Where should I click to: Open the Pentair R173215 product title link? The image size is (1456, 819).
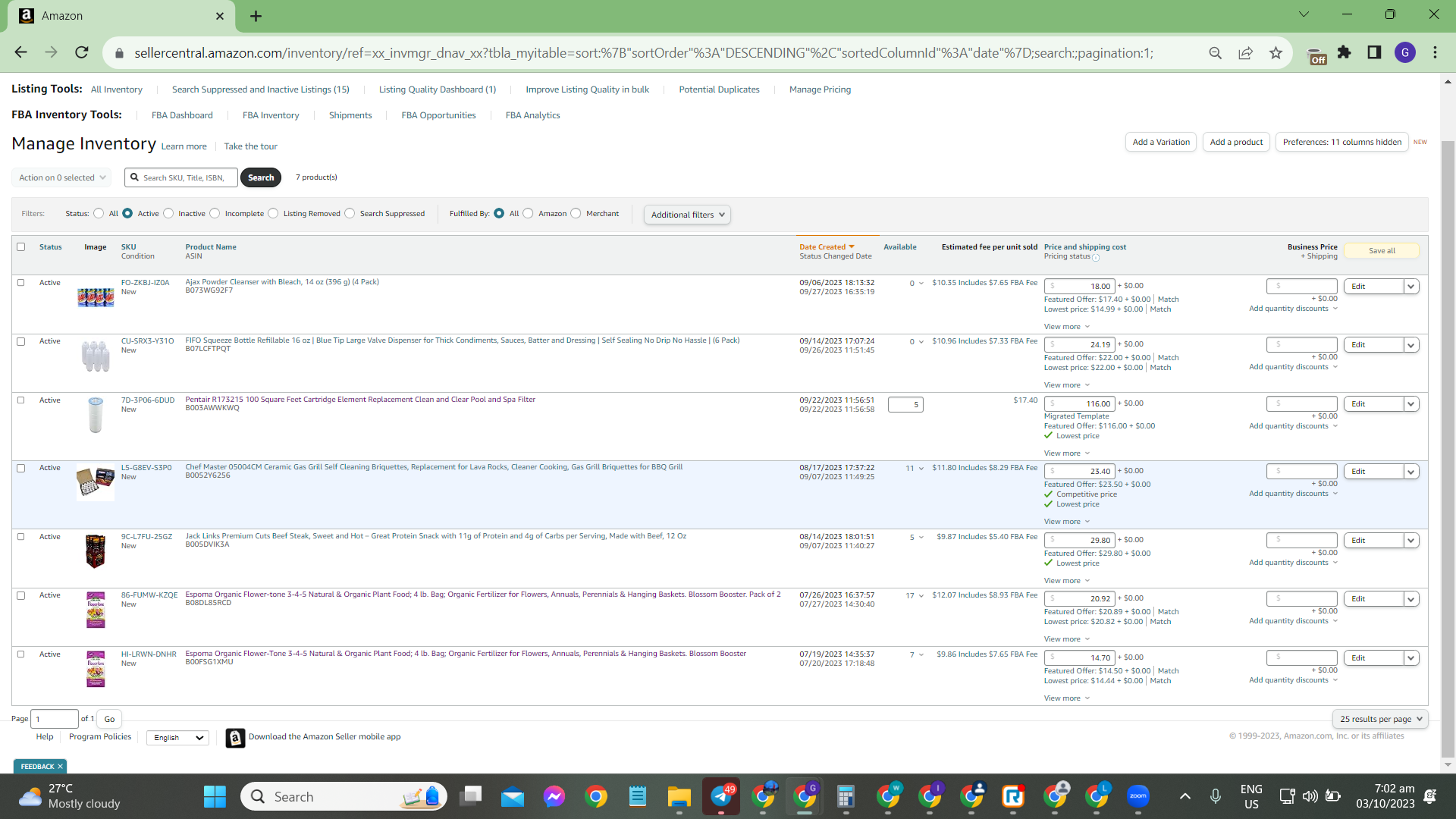coord(360,400)
